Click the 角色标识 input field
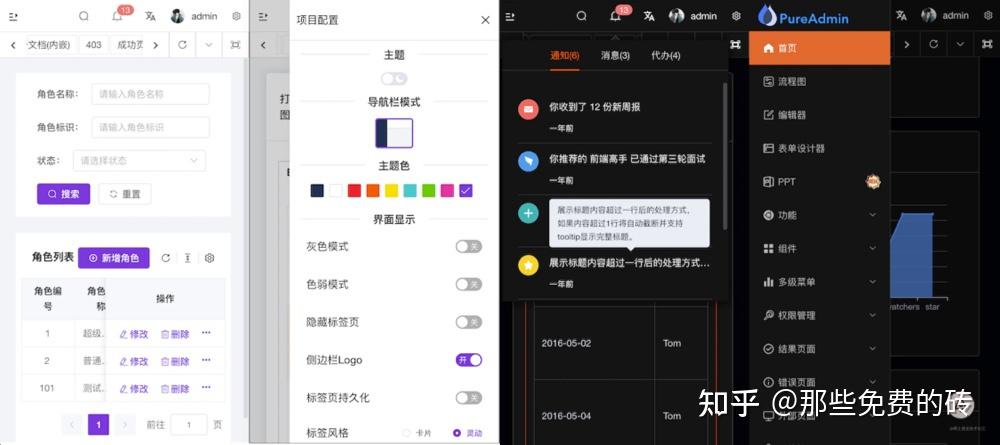This screenshot has width=1000, height=445. pos(151,128)
